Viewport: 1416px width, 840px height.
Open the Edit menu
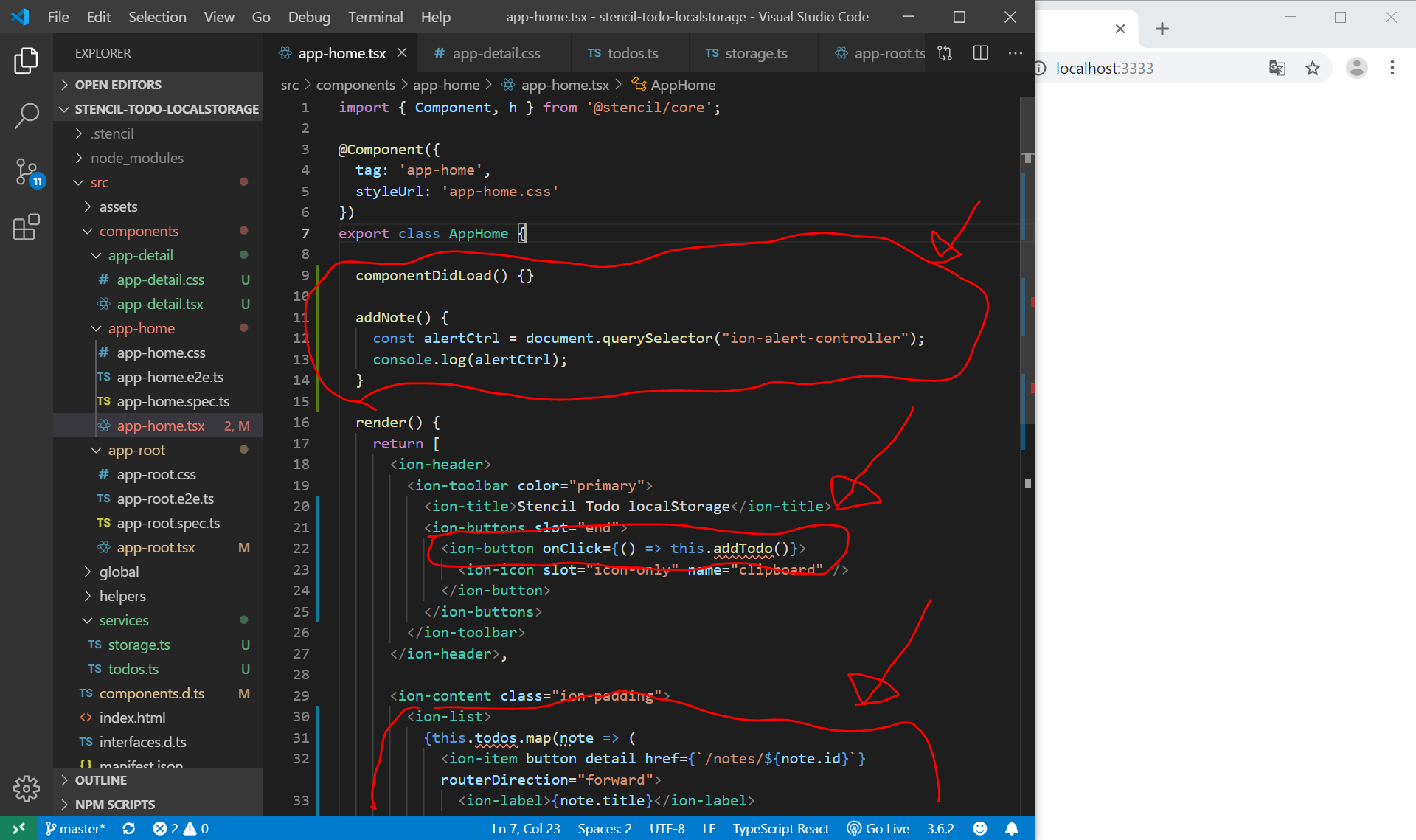coord(98,16)
